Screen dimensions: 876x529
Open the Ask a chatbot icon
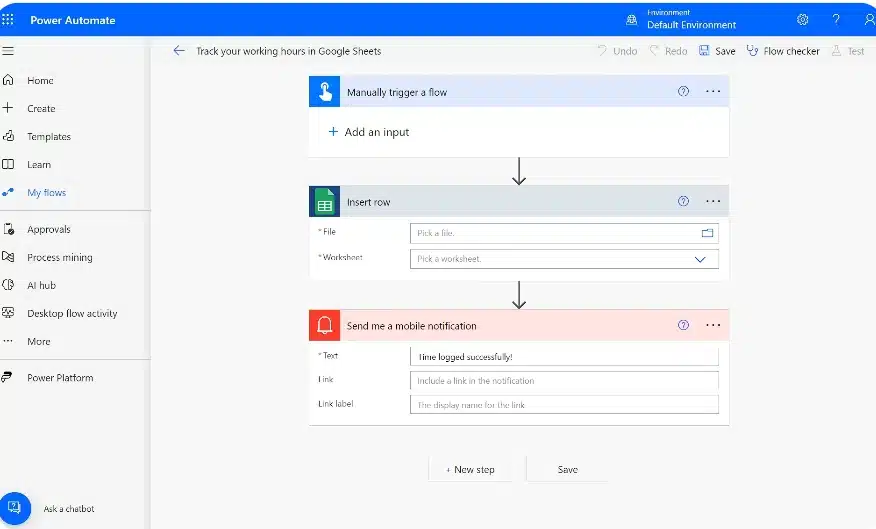point(15,508)
